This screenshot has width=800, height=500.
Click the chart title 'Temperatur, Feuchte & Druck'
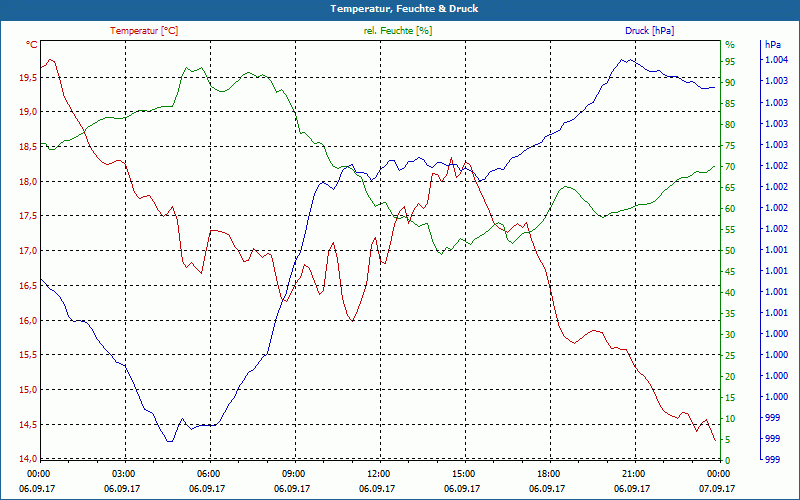point(404,9)
